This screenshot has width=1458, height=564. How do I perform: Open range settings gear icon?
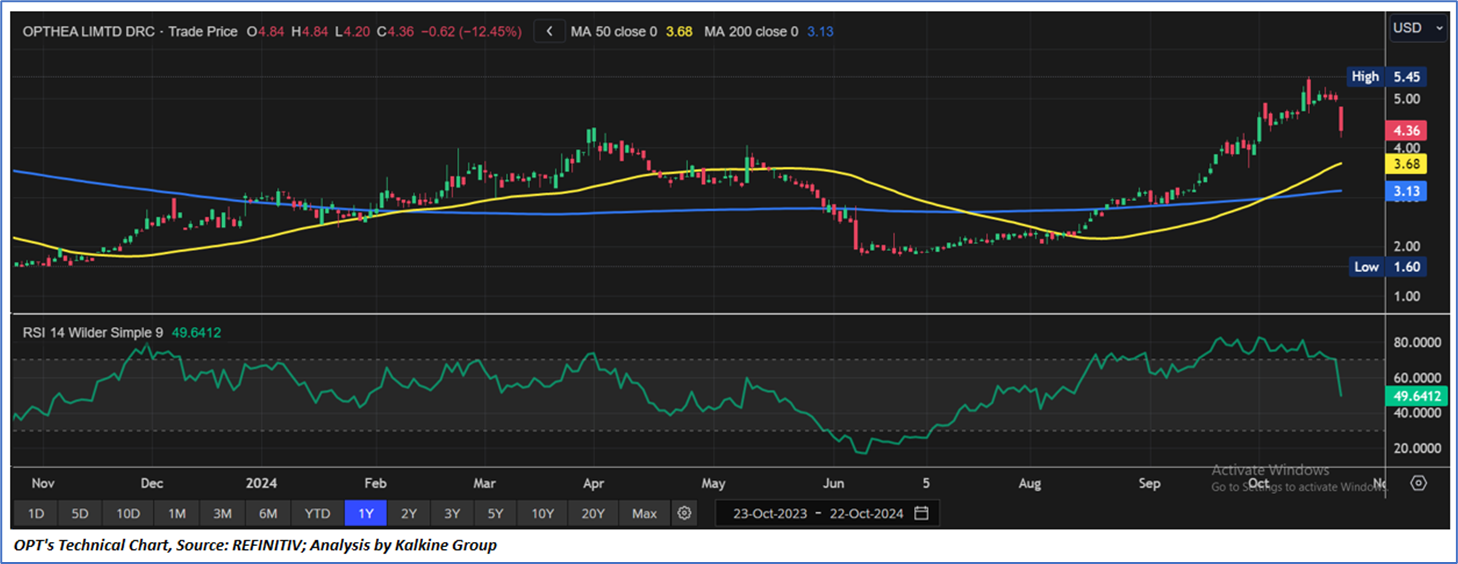684,513
